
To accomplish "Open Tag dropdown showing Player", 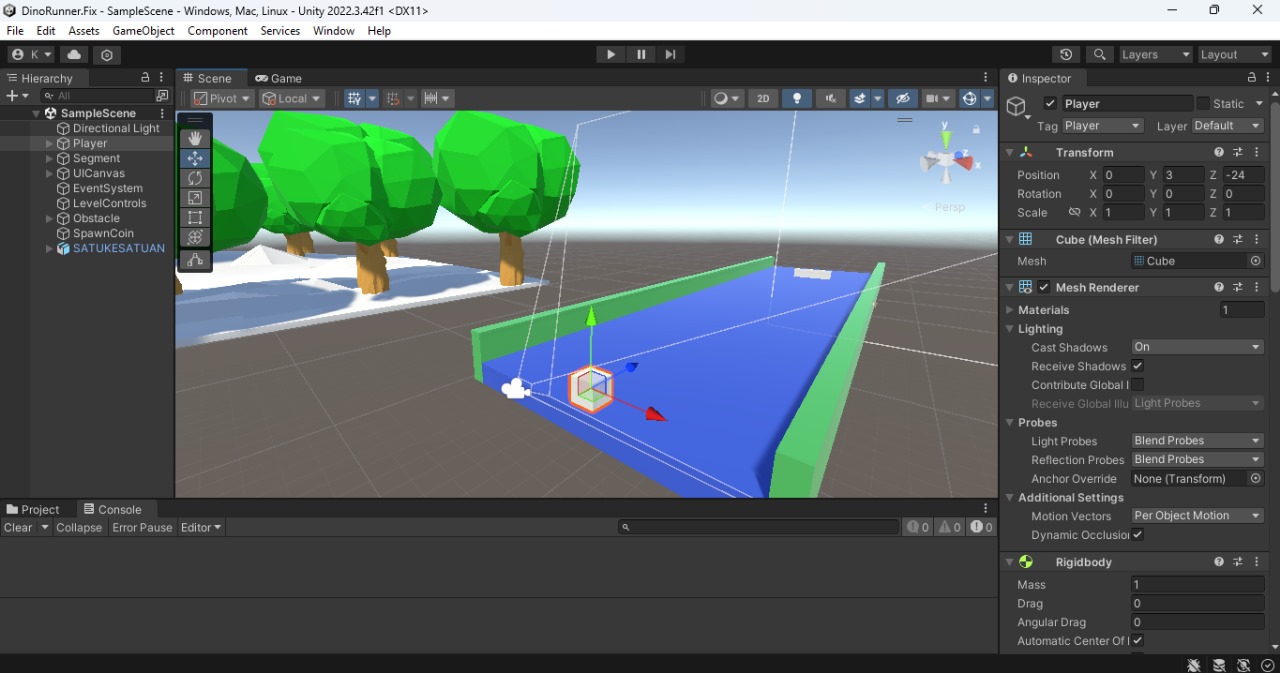I will pos(1102,126).
